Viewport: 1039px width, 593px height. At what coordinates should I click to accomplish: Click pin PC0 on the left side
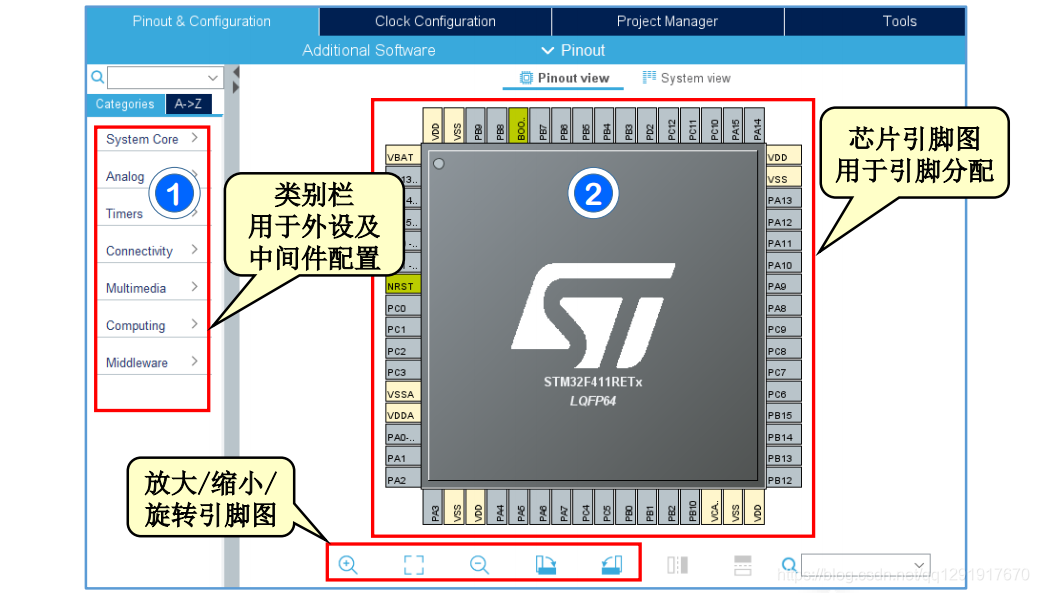click(403, 308)
